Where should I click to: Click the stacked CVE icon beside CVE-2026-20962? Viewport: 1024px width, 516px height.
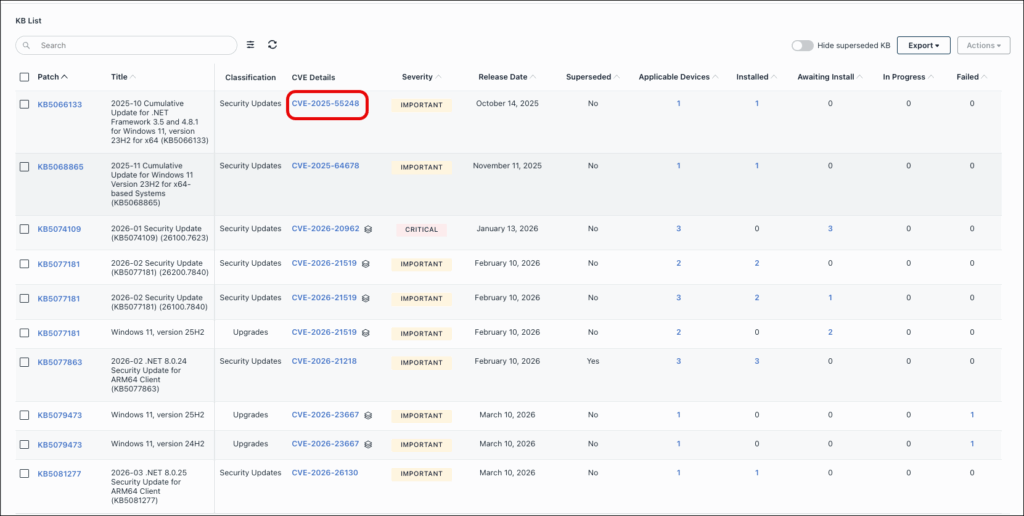coord(368,229)
